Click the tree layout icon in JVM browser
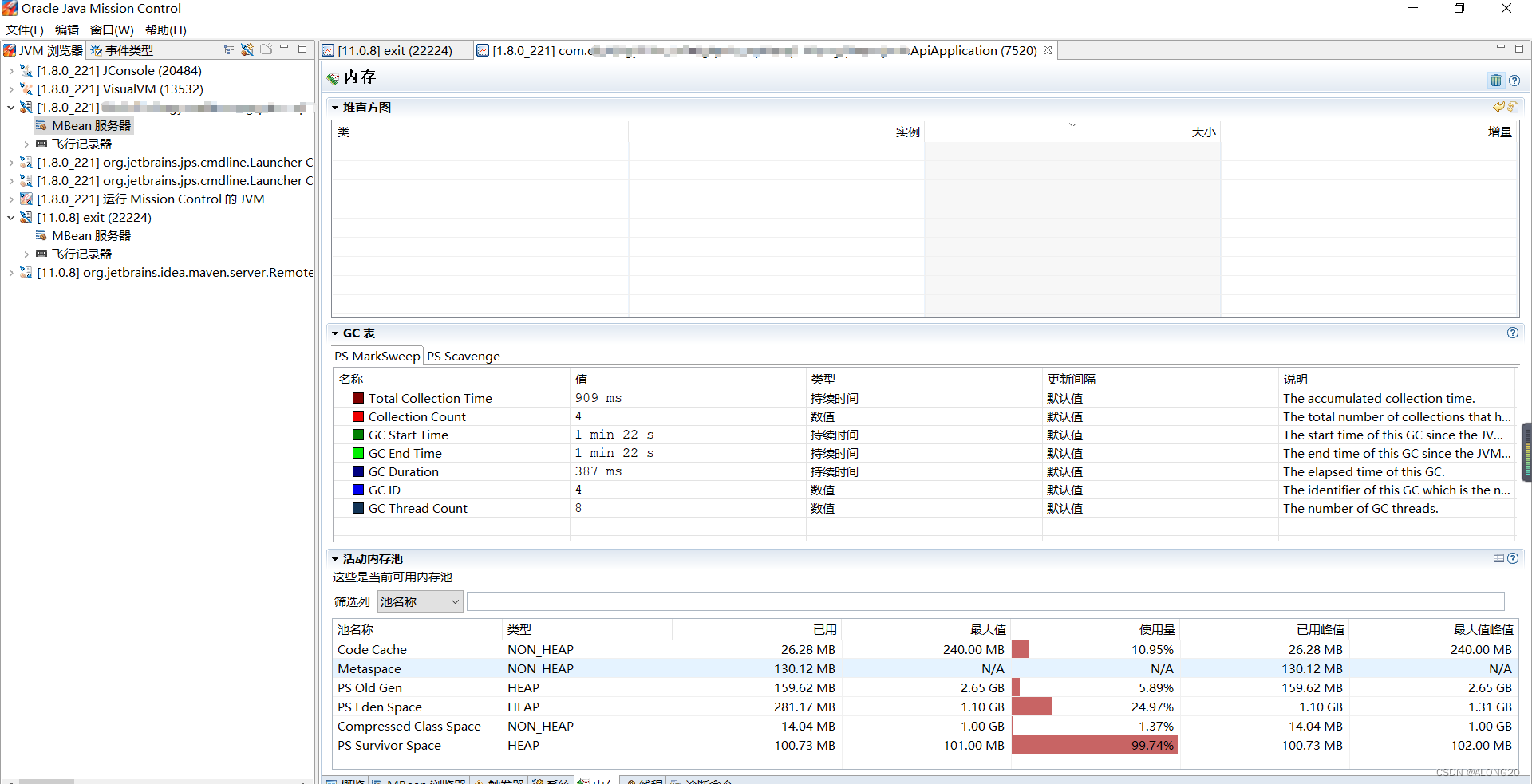 point(229,49)
